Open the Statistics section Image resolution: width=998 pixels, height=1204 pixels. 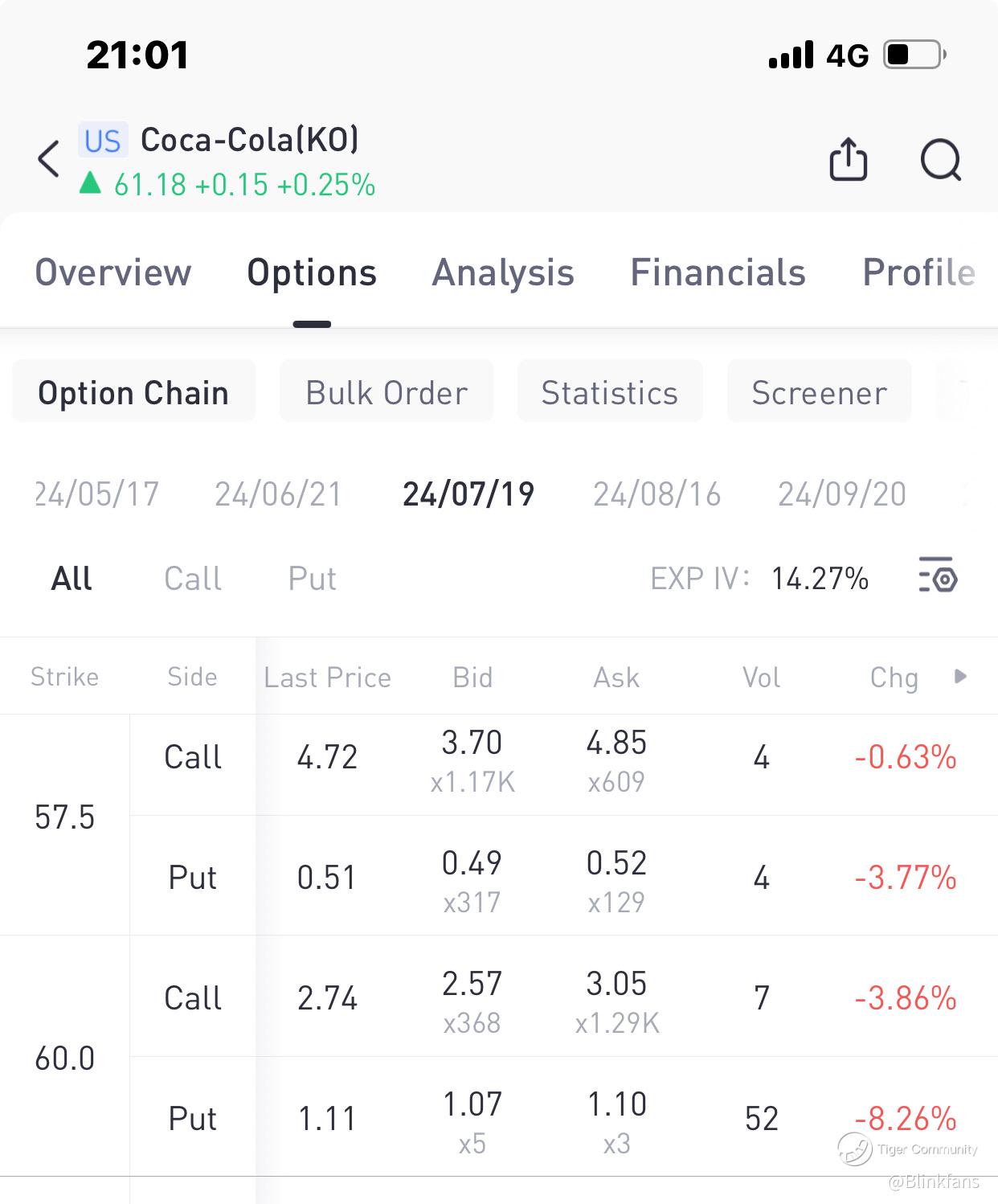610,392
